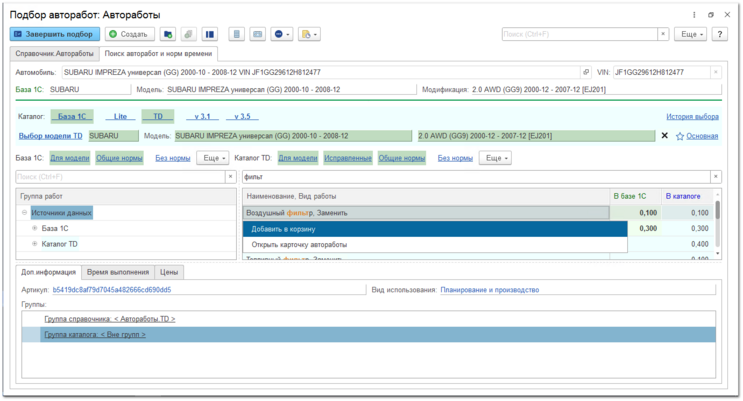Open the three-dot window menu icon
The width and height of the screenshot is (743, 401).
tap(694, 15)
